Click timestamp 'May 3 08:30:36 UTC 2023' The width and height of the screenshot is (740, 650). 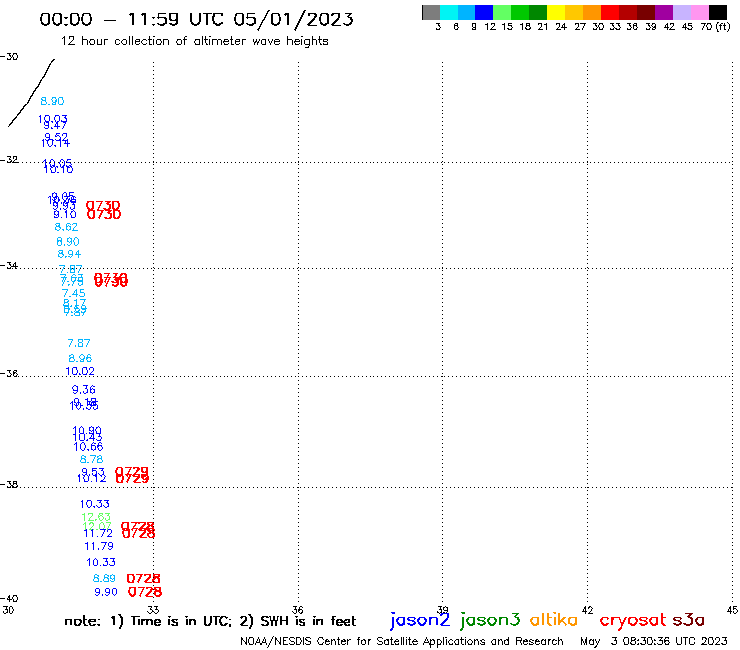point(654,641)
